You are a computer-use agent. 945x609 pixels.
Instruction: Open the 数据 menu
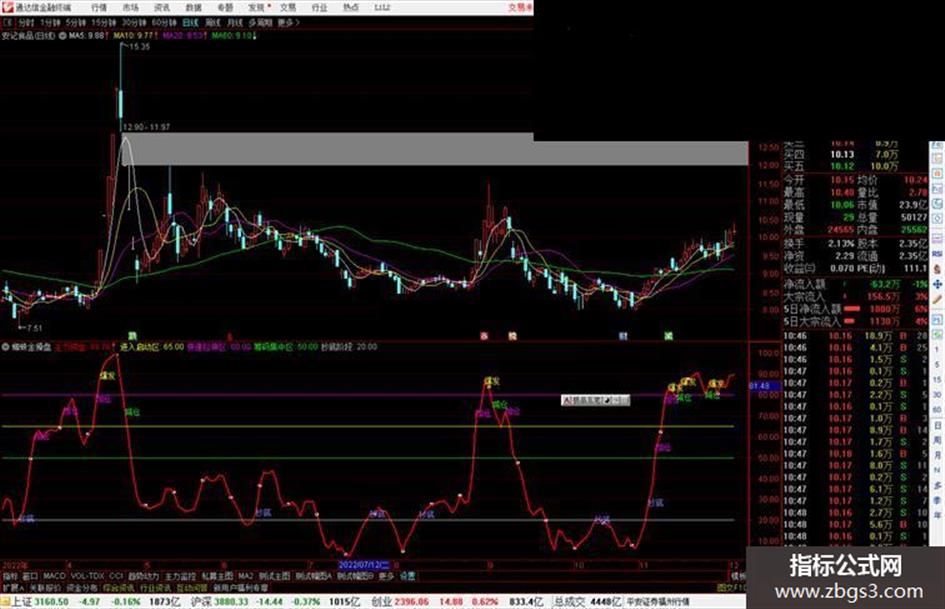point(193,7)
